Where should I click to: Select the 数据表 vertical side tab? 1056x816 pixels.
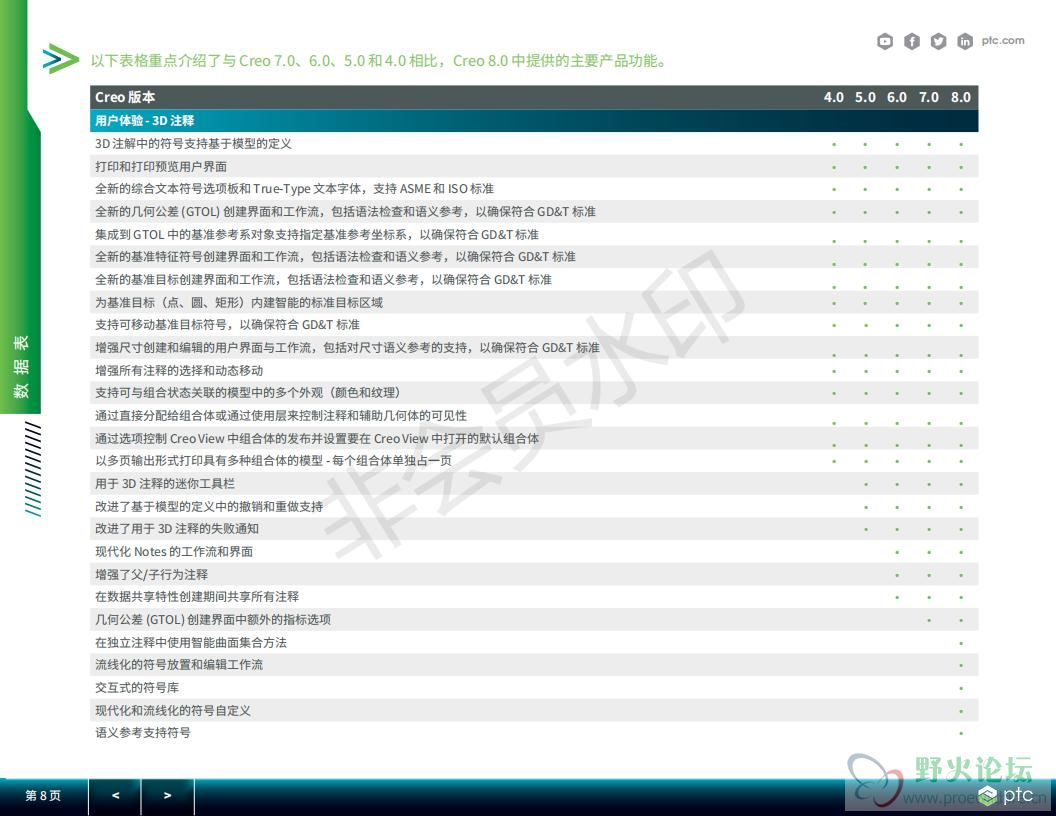click(20, 367)
